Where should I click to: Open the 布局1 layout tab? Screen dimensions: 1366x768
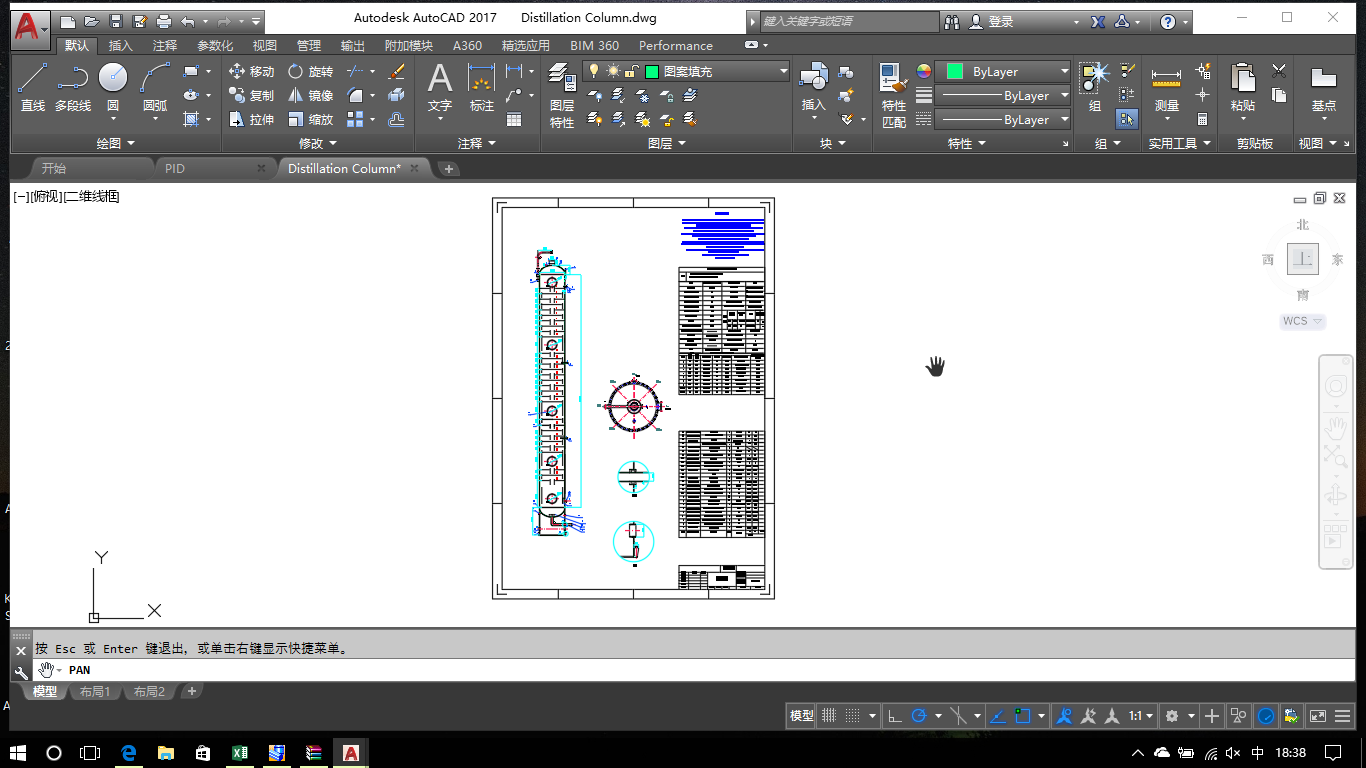point(95,692)
